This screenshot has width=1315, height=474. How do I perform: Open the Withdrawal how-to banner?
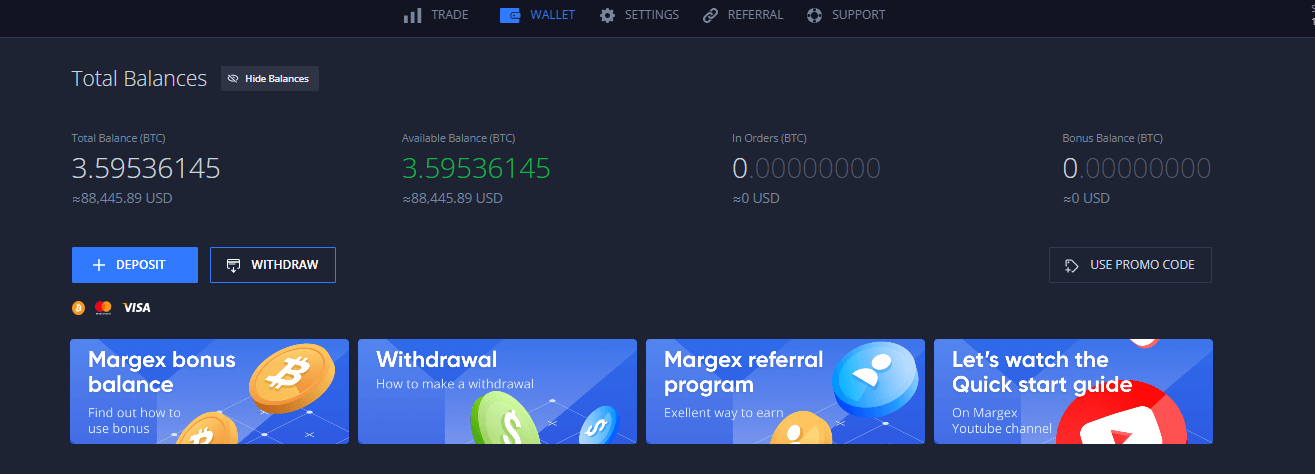click(497, 391)
